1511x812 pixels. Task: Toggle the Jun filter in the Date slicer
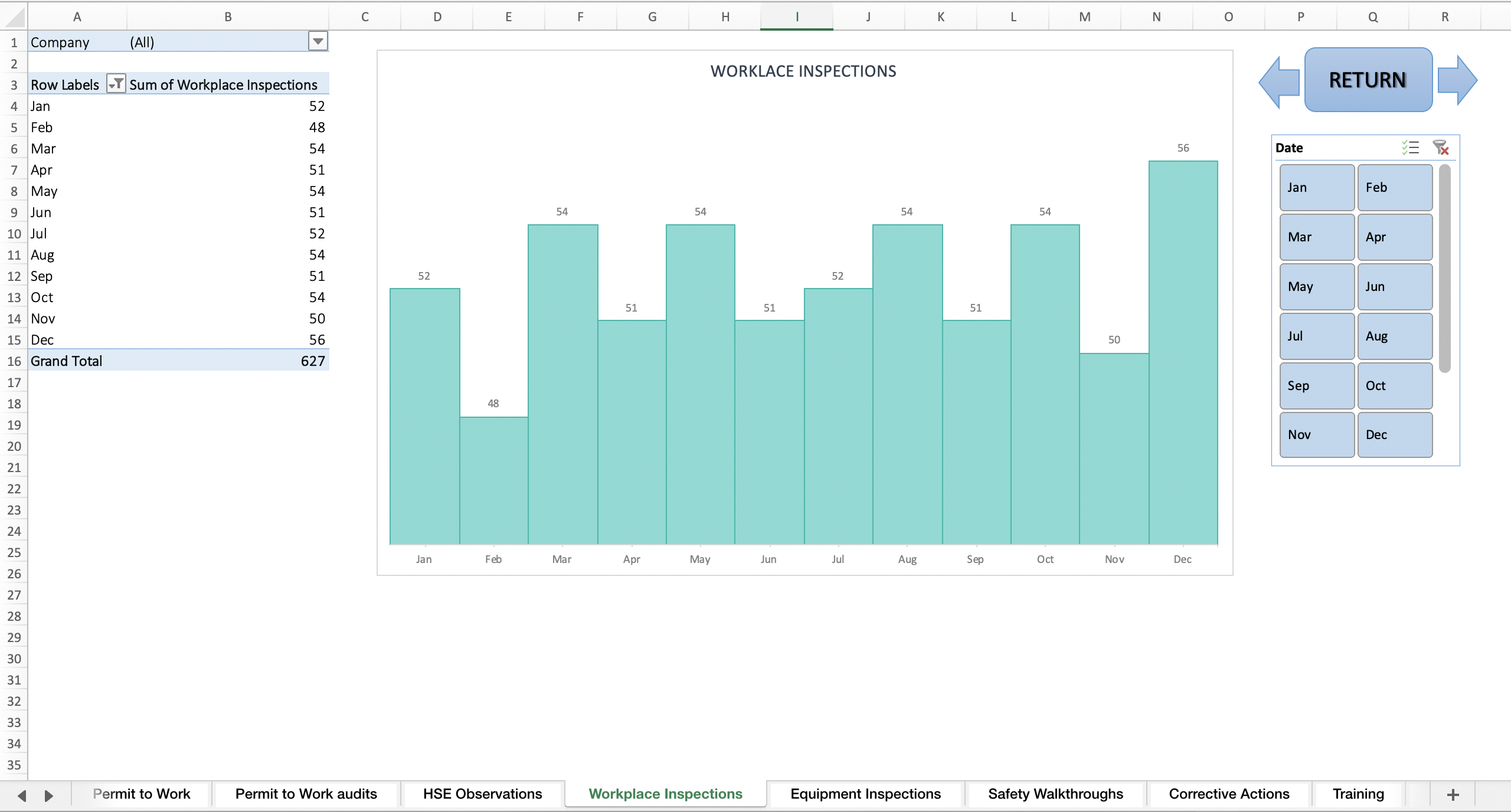click(1394, 287)
